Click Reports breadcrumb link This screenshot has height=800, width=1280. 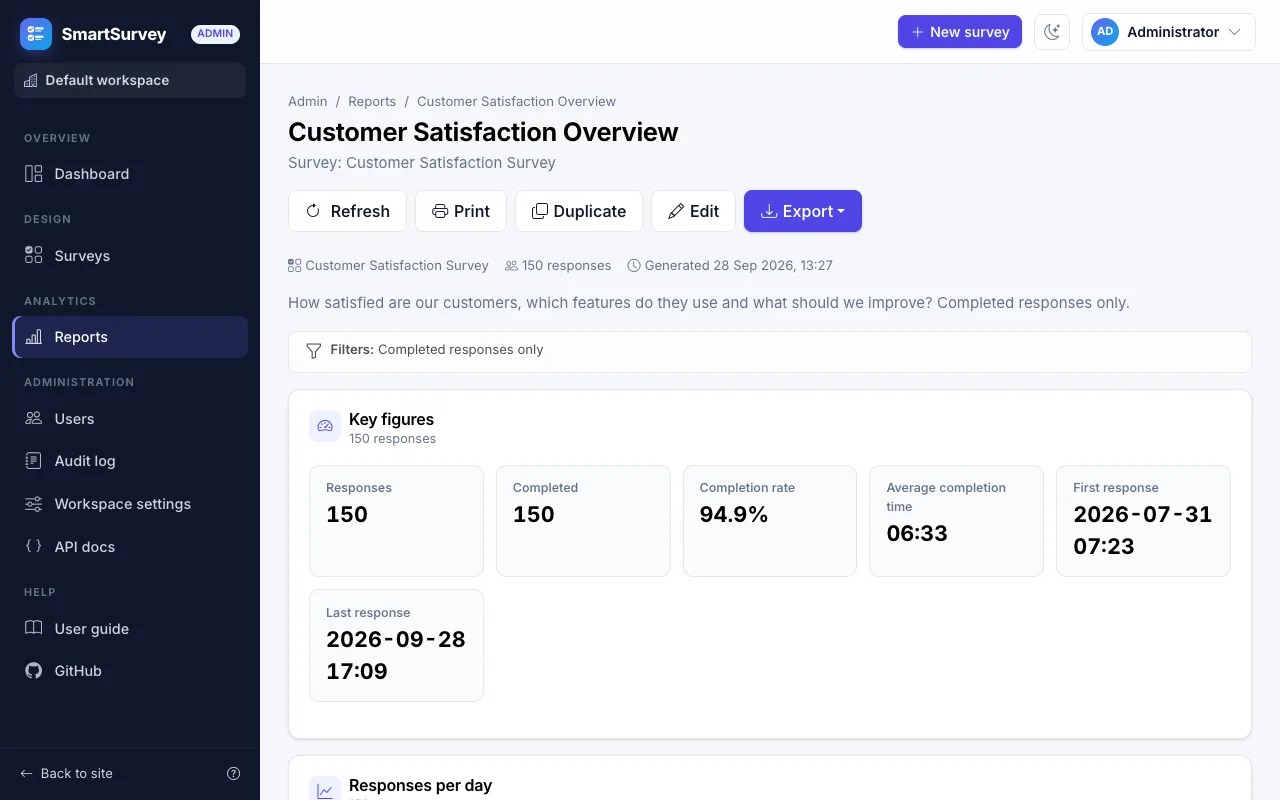click(372, 101)
